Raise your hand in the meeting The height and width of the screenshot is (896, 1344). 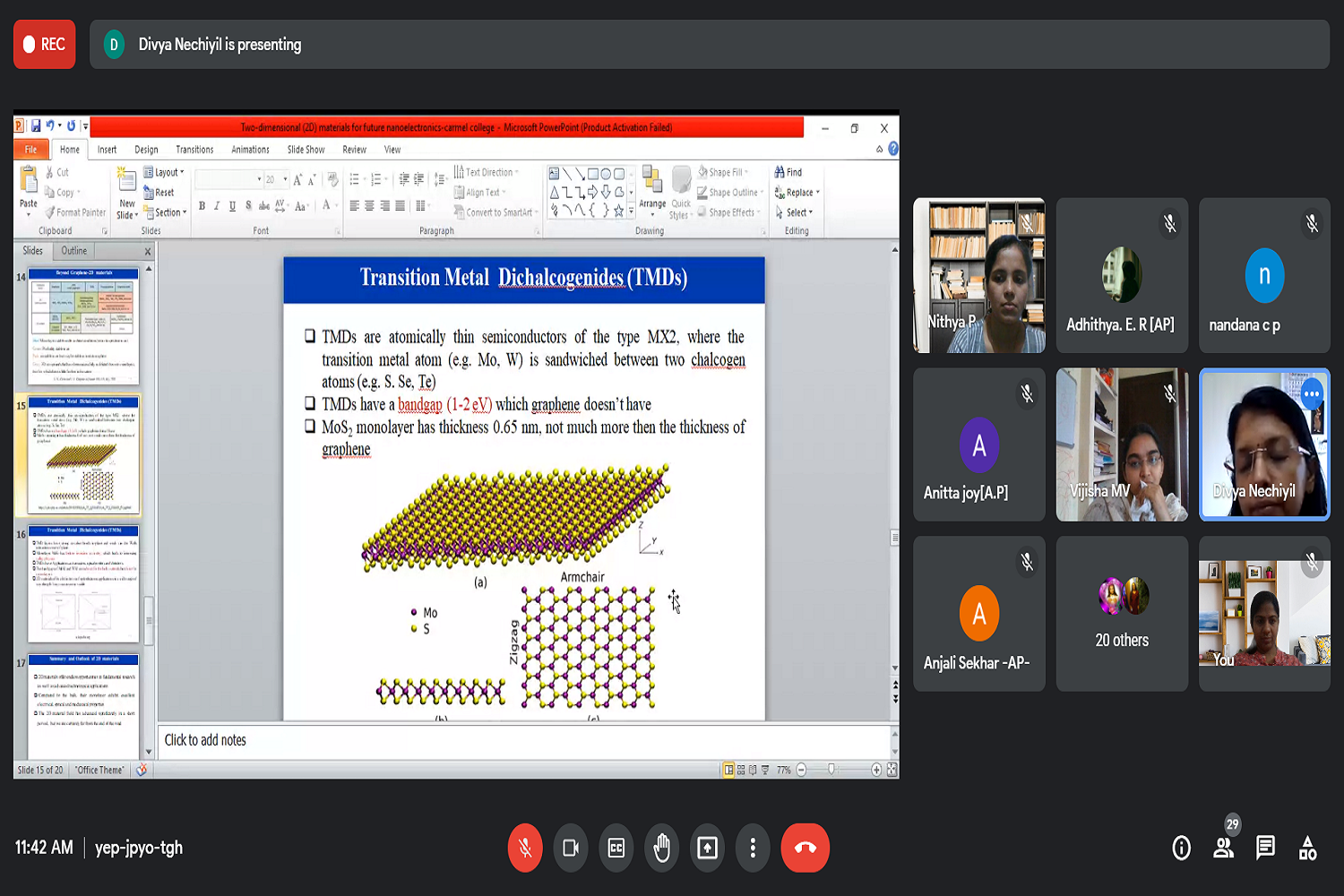[x=662, y=848]
